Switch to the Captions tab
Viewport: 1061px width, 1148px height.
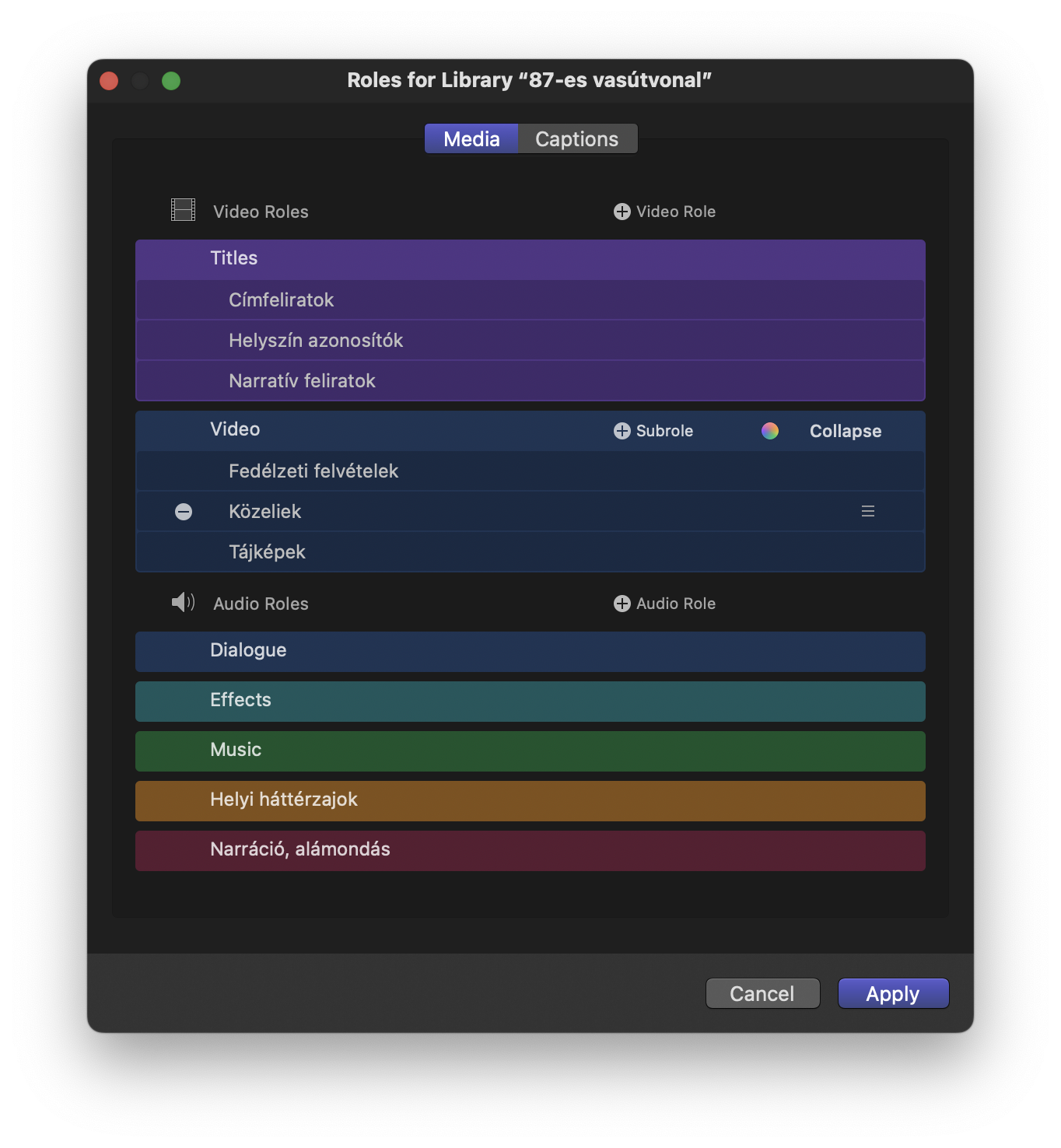[577, 139]
